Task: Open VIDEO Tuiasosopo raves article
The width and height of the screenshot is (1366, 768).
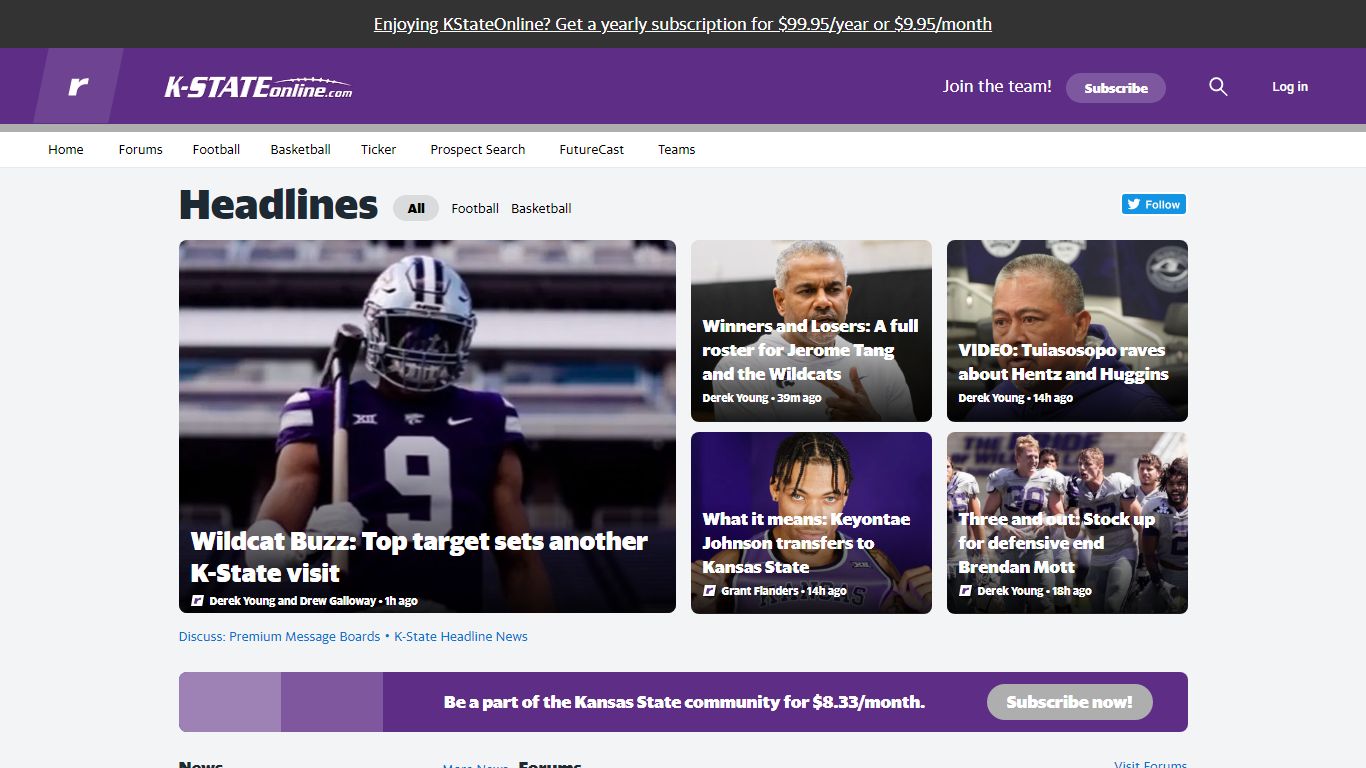Action: [1067, 331]
